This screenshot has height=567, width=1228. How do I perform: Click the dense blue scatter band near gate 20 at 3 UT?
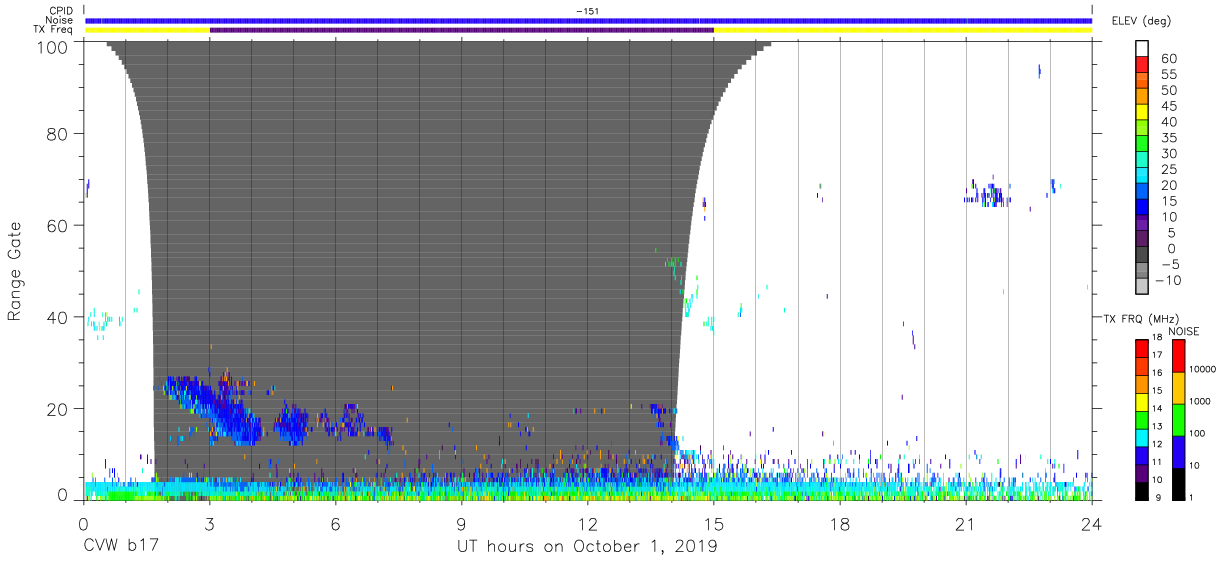tap(212, 408)
